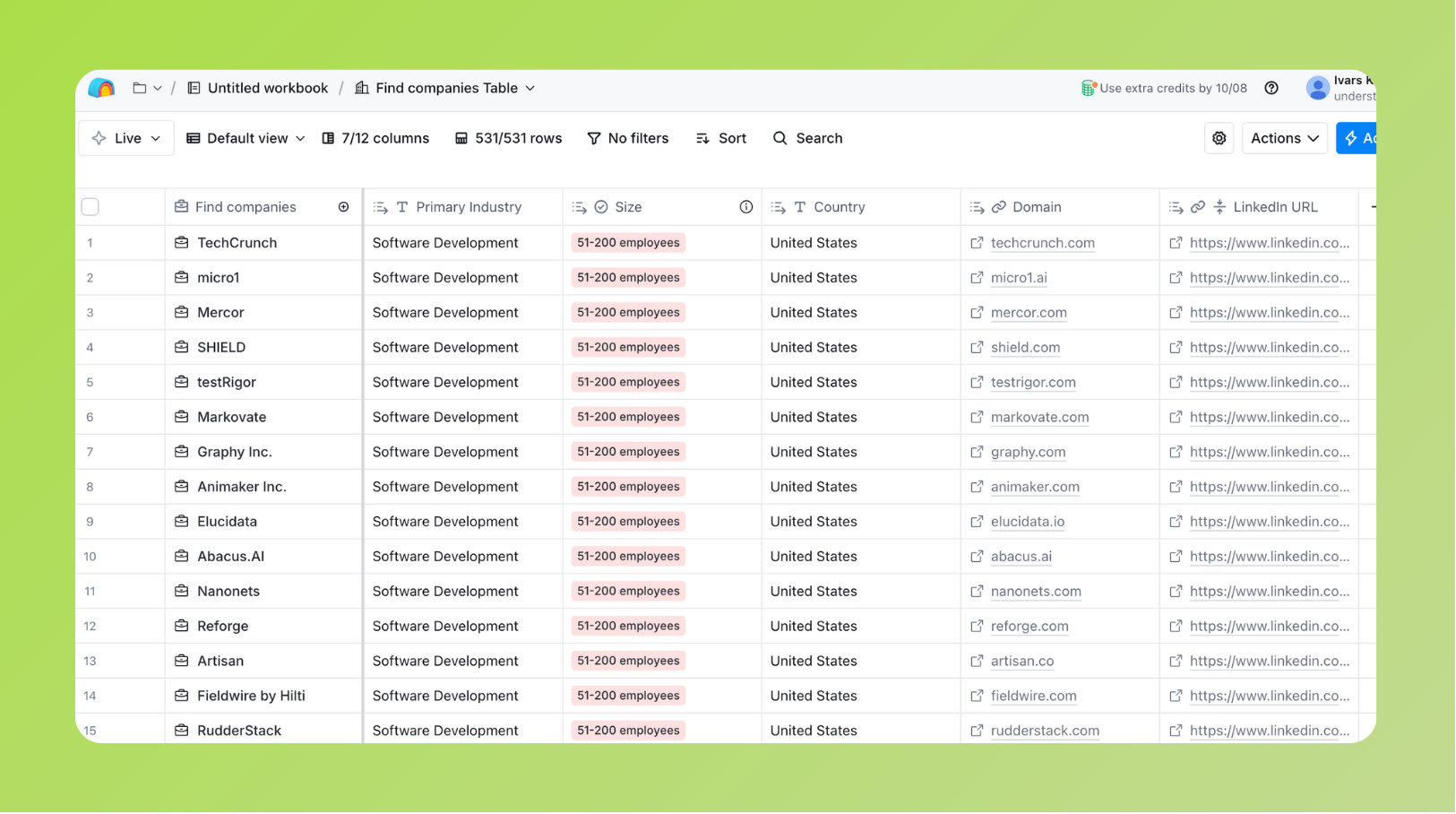Open the elucidata.io domain link
Viewport: 1456px width, 814px height.
[x=1028, y=522]
